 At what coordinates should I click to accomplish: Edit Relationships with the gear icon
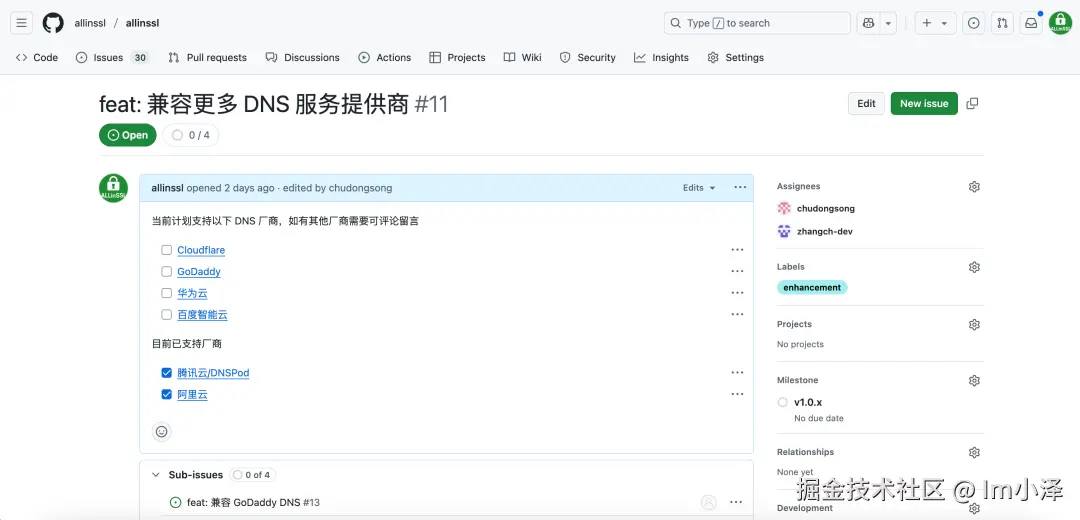[974, 453]
